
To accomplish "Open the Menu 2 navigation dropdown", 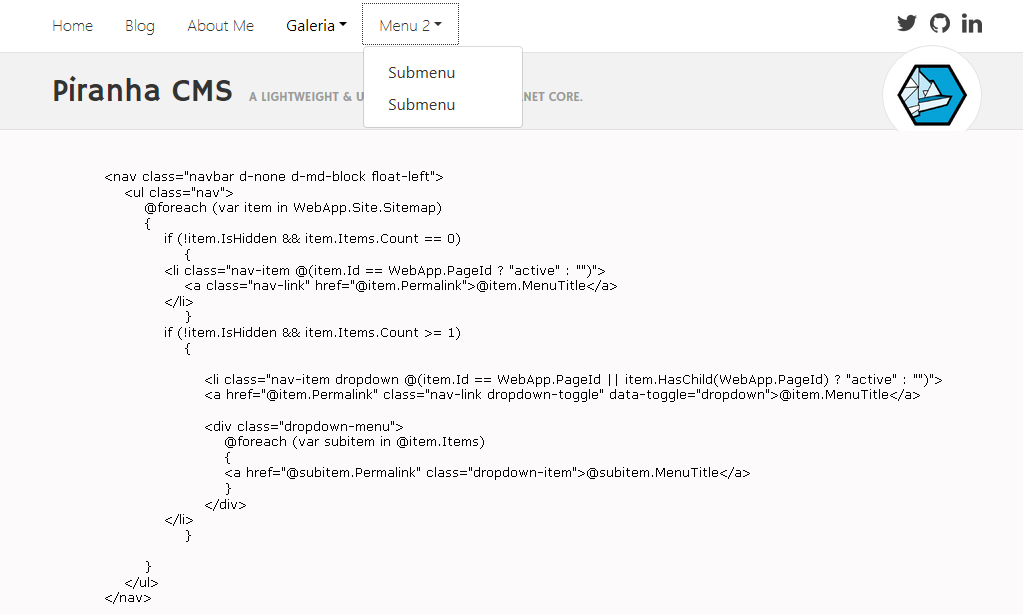I will (x=410, y=25).
